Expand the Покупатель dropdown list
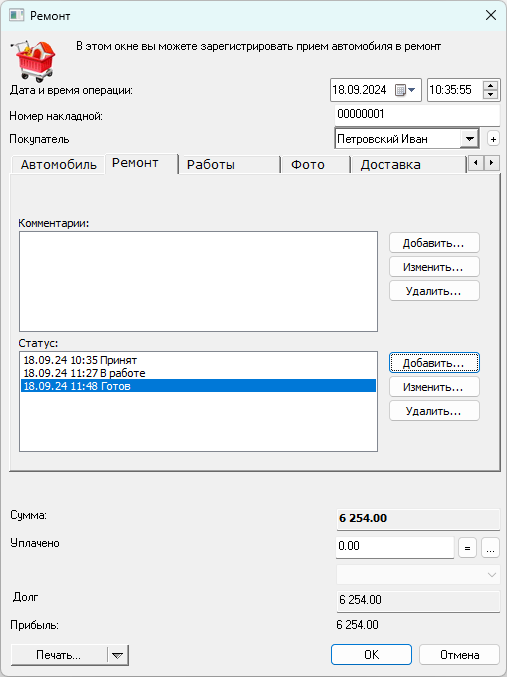Screen dimensions: 507x677 coord(469,139)
